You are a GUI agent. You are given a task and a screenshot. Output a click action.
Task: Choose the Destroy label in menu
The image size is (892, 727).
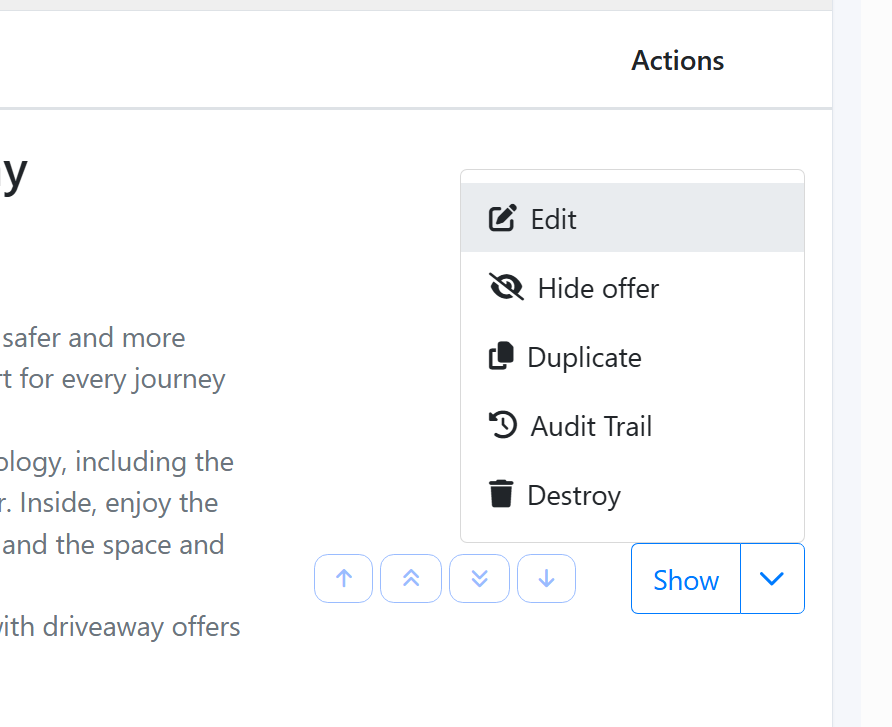point(574,496)
